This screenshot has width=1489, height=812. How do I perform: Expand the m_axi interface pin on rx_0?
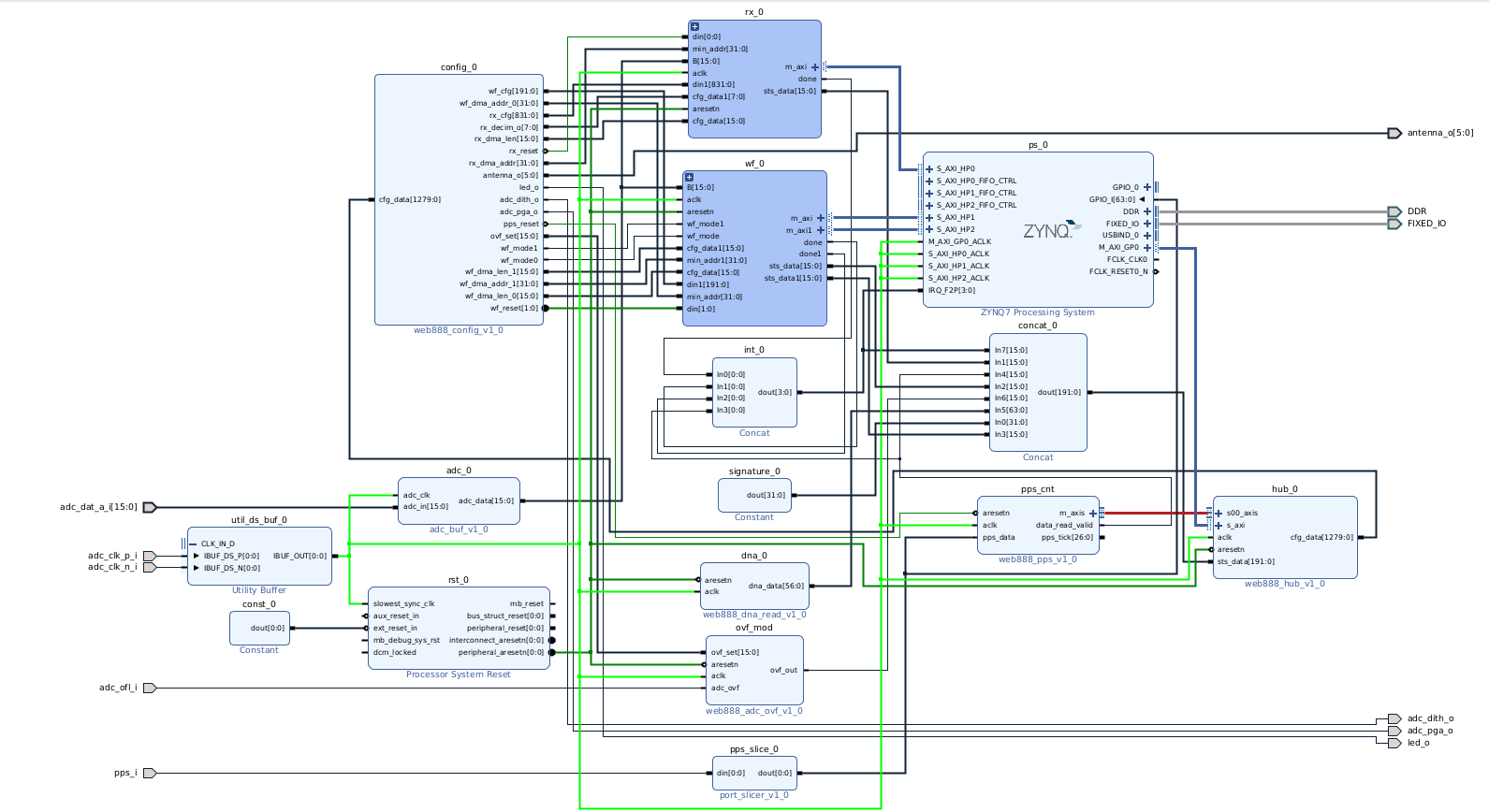pyautogui.click(x=815, y=67)
